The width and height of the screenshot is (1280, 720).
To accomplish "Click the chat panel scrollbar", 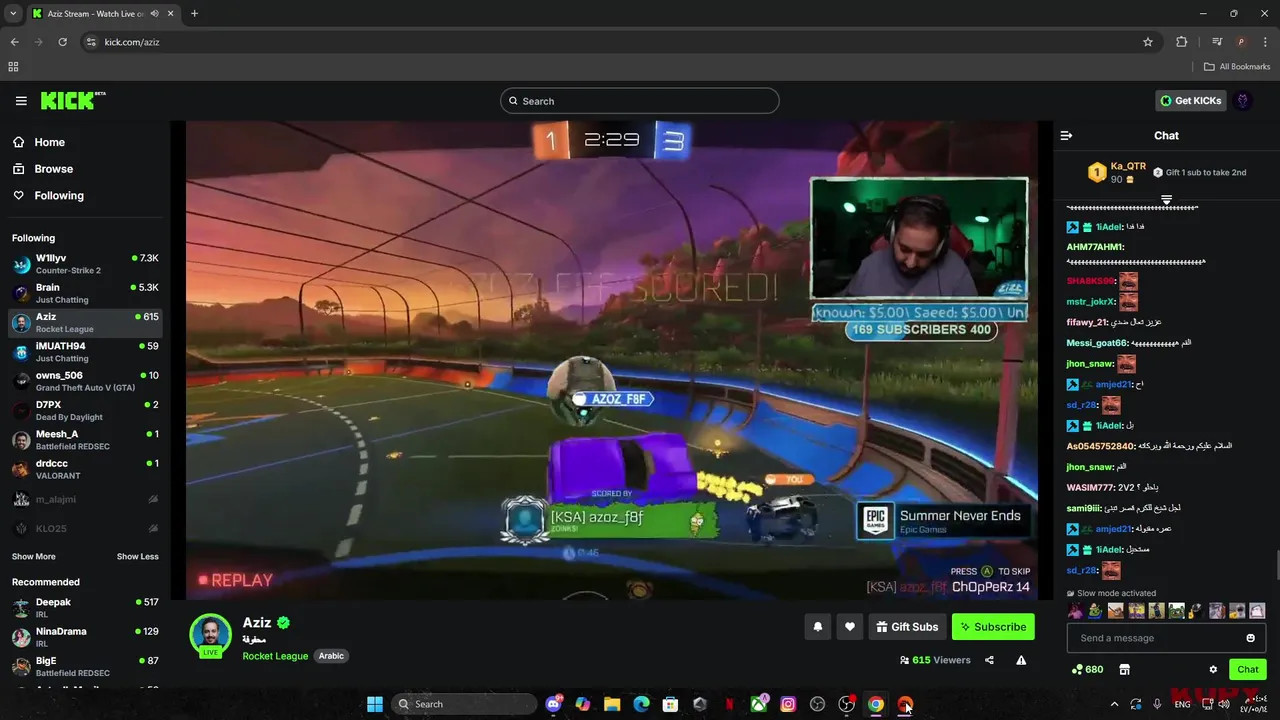I will pos(1277,565).
